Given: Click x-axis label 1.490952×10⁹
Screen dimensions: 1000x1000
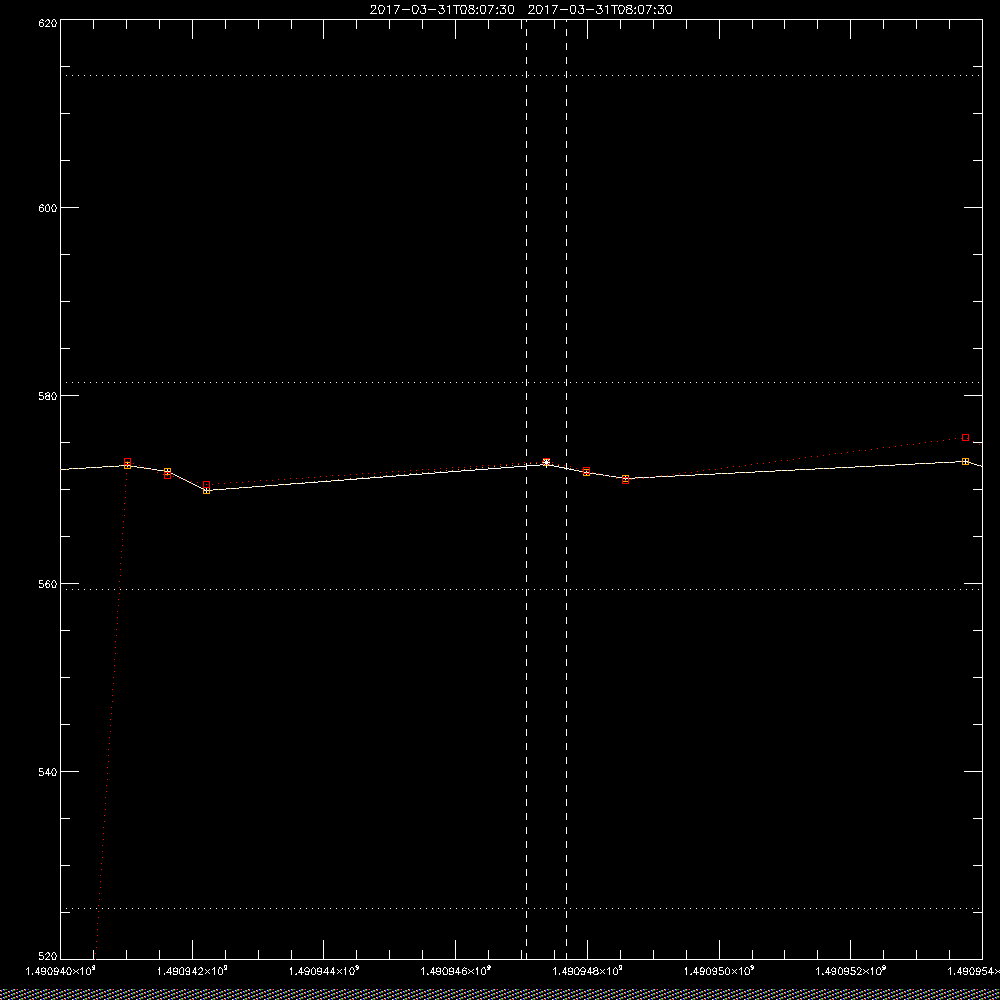Looking at the screenshot, I should click(851, 971).
